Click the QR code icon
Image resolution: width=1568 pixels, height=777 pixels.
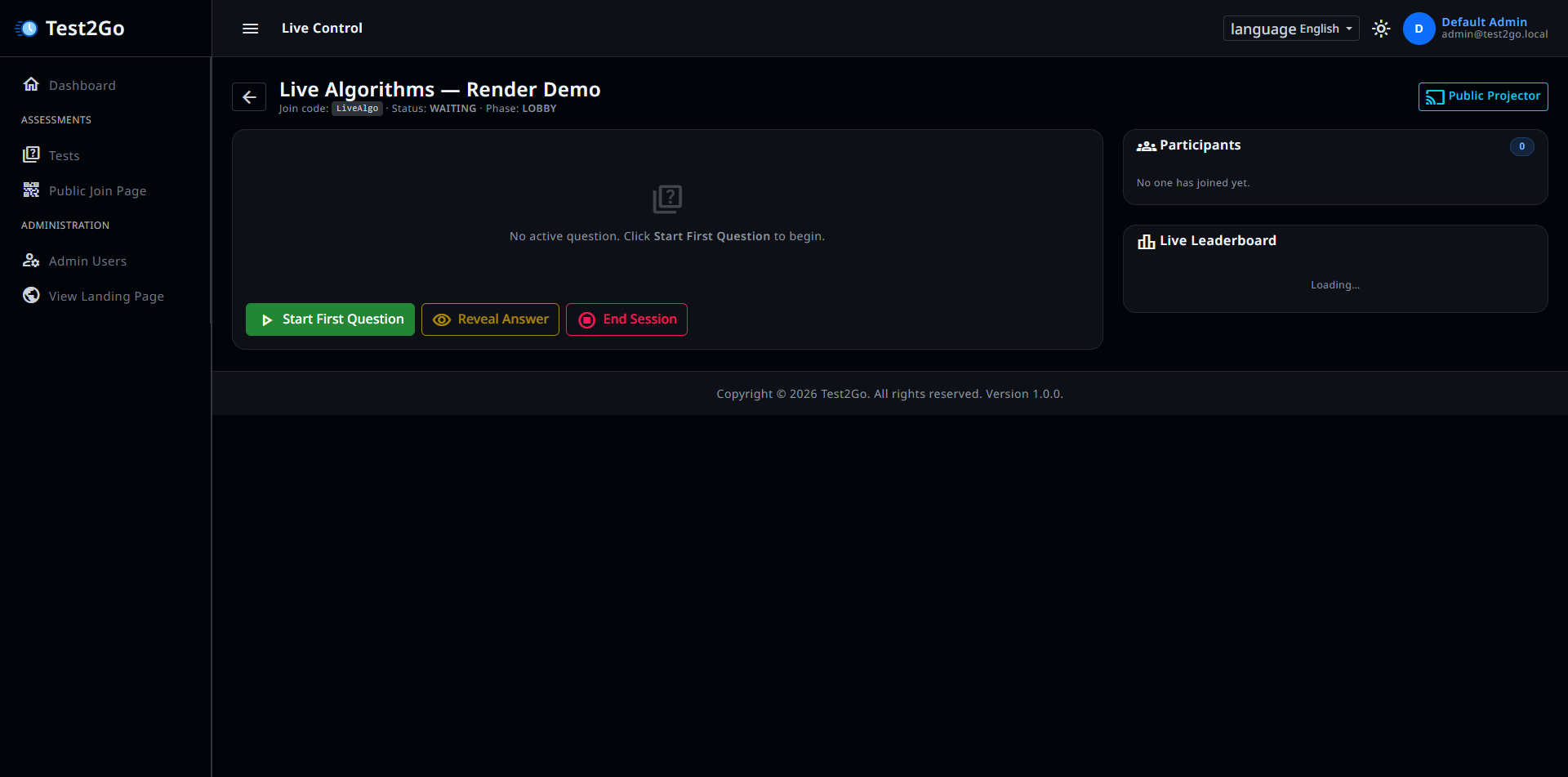tap(31, 190)
